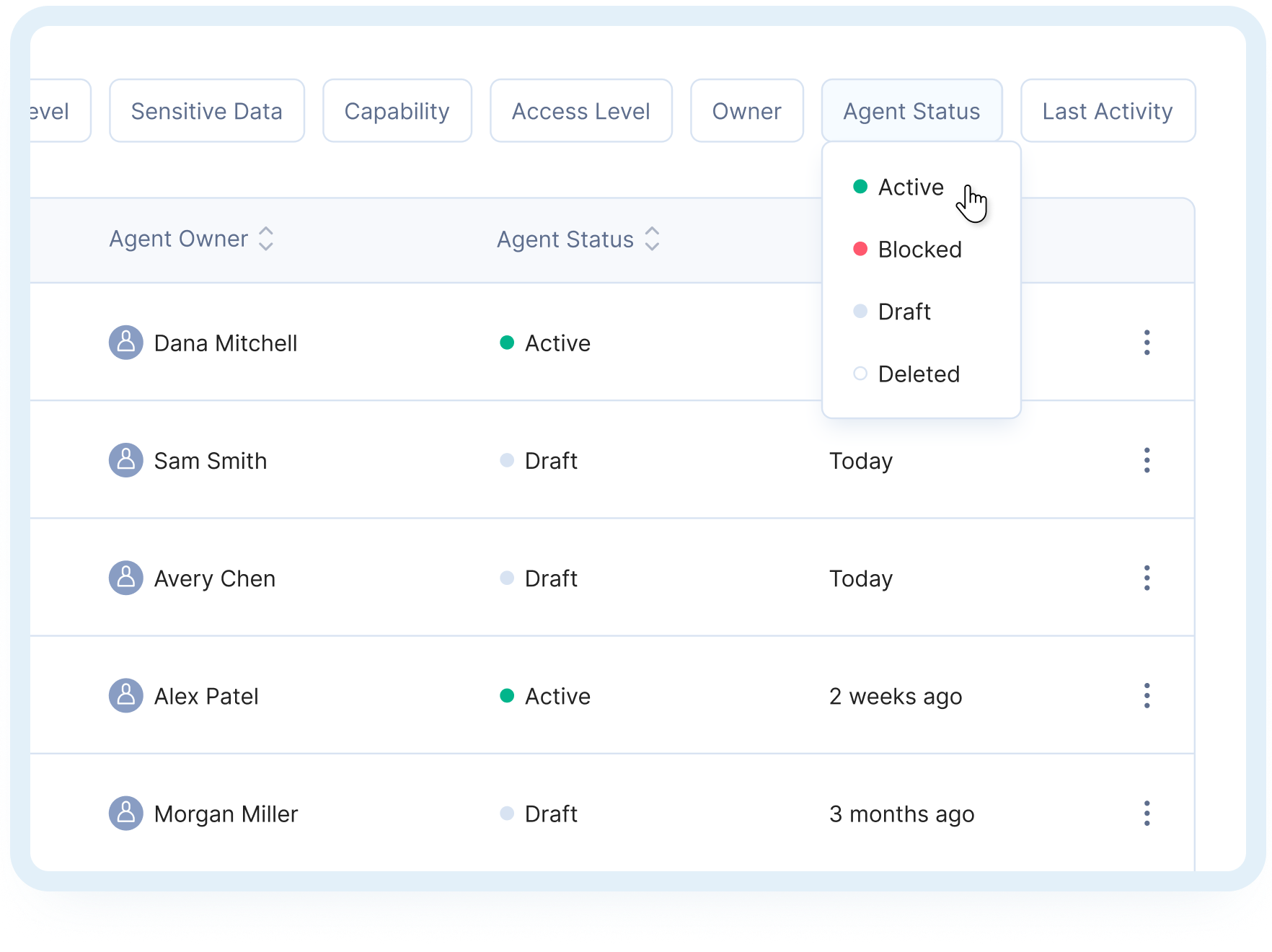Viewport: 1272px width, 952px height.
Task: Select the Dana Mitchell owner name
Action: (226, 343)
